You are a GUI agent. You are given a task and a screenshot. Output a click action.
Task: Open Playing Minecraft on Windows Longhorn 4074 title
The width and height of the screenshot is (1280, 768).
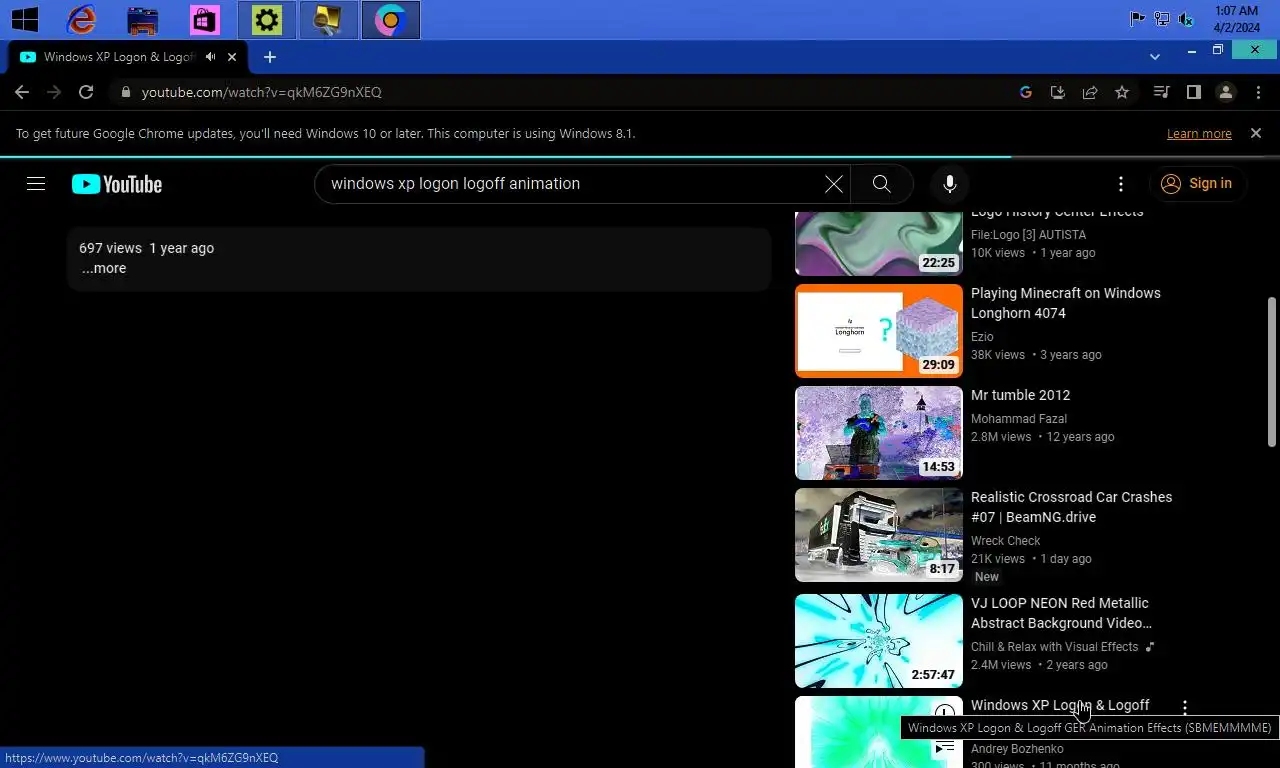tap(1066, 303)
